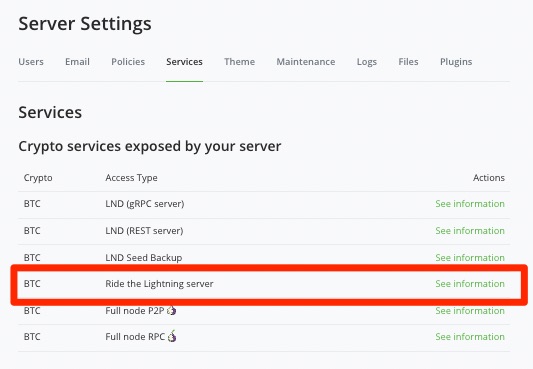This screenshot has height=369, width=533.
Task: Click the 'Actions' column header
Action: point(489,178)
